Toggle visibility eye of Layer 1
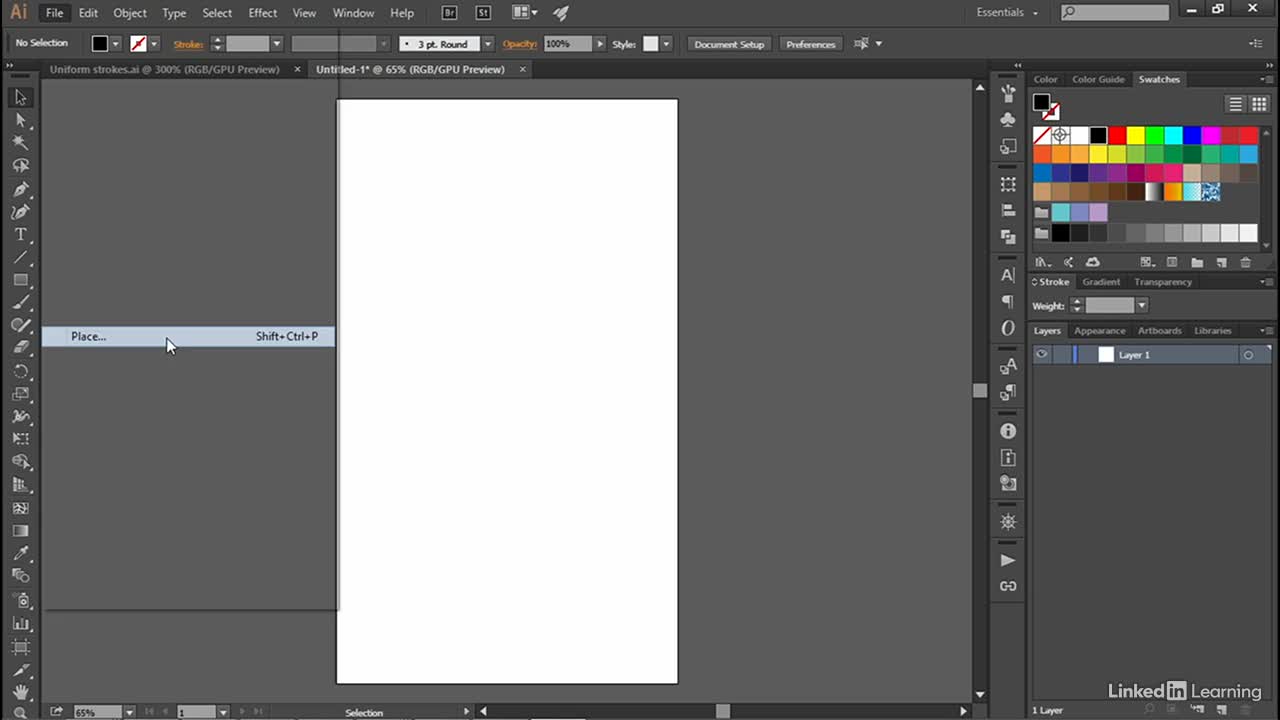The height and width of the screenshot is (720, 1280). [1042, 355]
